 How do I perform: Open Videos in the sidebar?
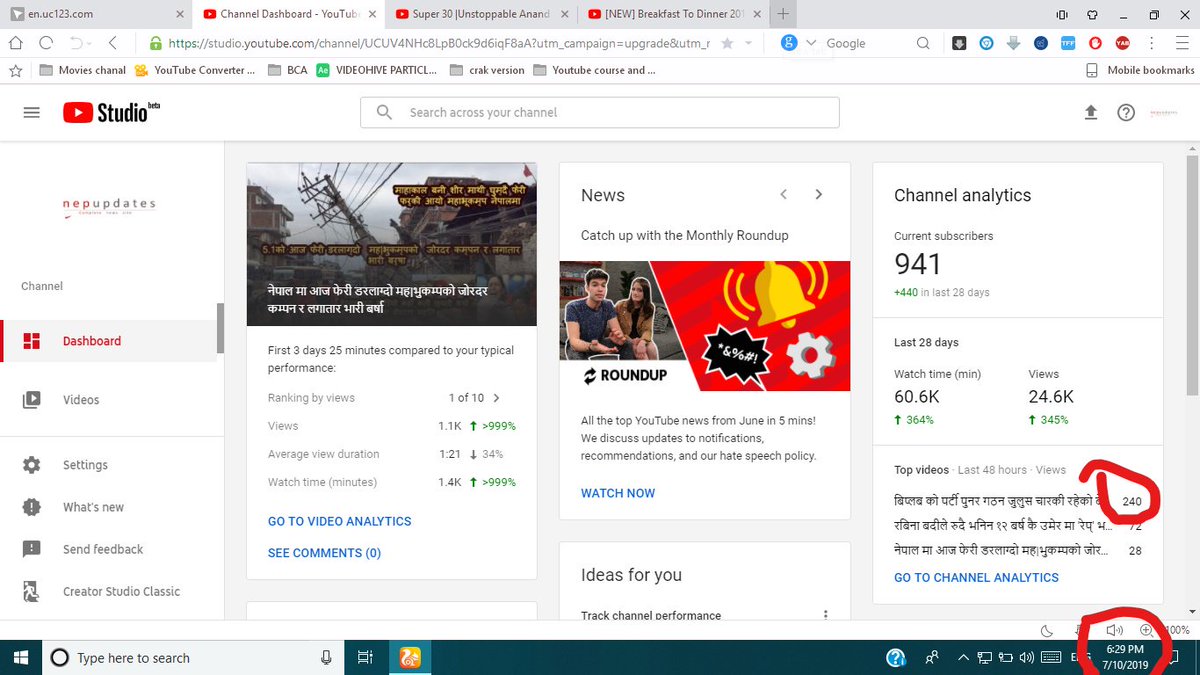pos(108,400)
